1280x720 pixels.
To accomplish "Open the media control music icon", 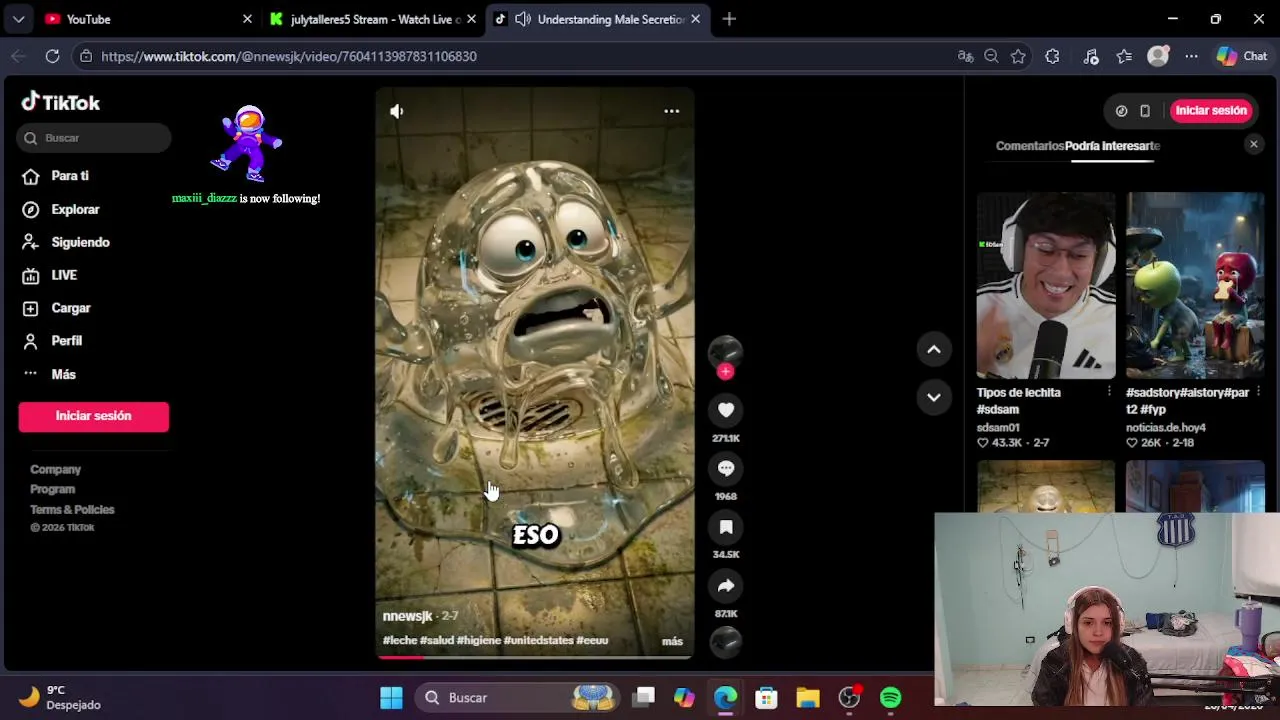I will (x=1091, y=57).
